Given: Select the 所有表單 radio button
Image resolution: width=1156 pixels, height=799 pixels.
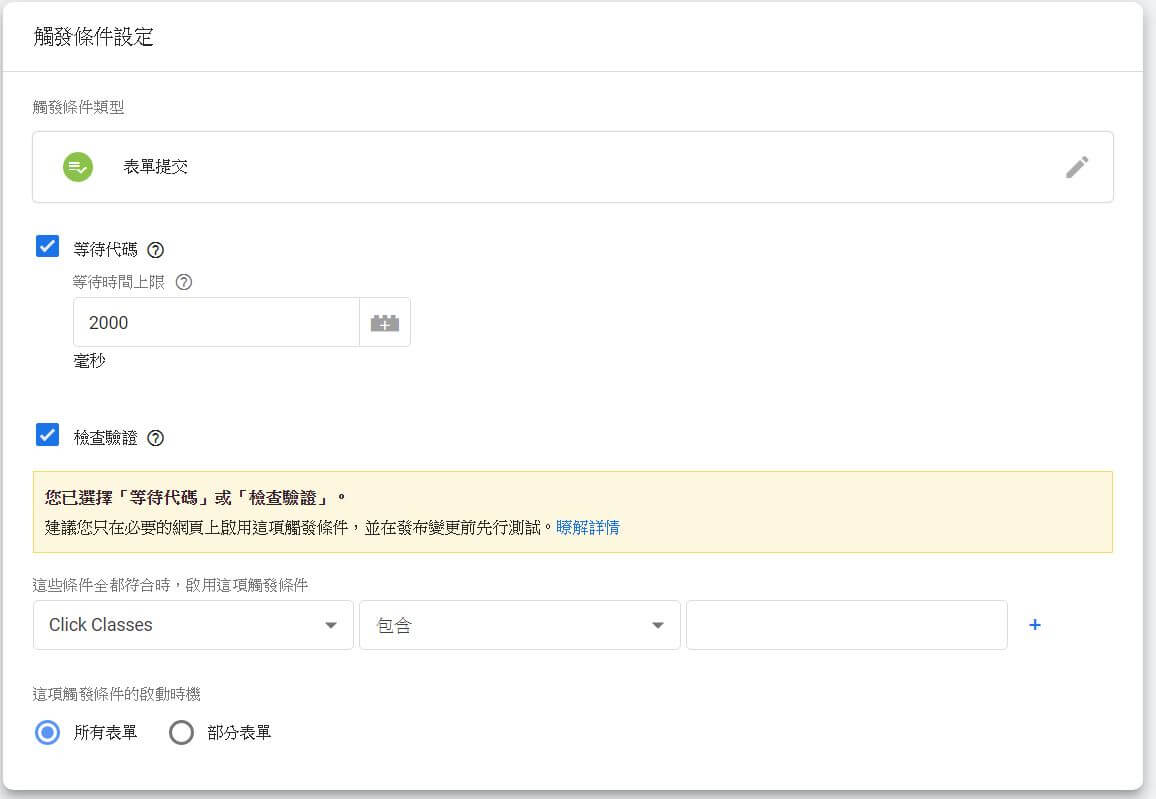Looking at the screenshot, I should pyautogui.click(x=47, y=733).
